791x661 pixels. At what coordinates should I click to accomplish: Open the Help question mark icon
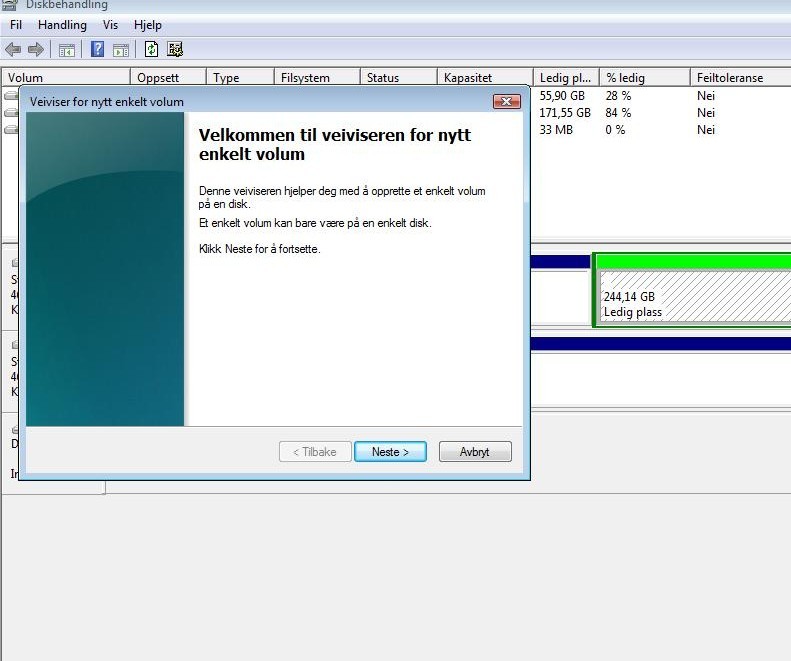pyautogui.click(x=97, y=49)
